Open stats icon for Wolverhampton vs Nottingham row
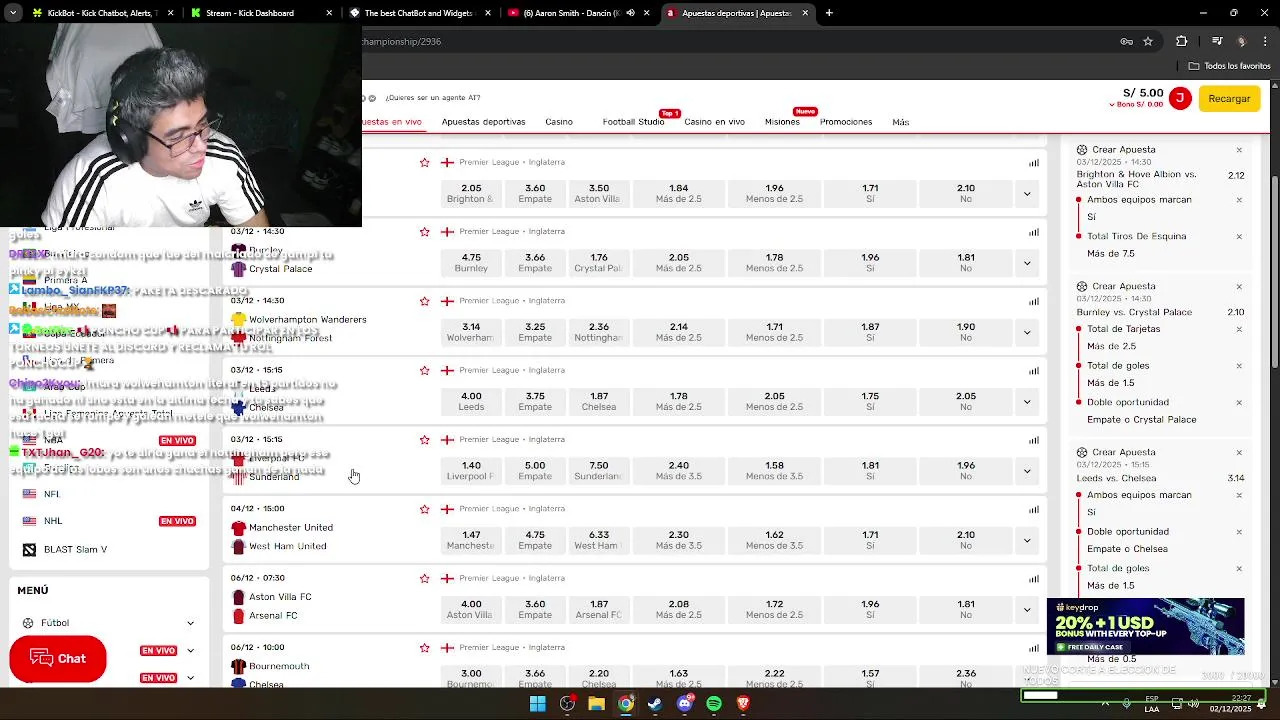 click(x=1034, y=301)
